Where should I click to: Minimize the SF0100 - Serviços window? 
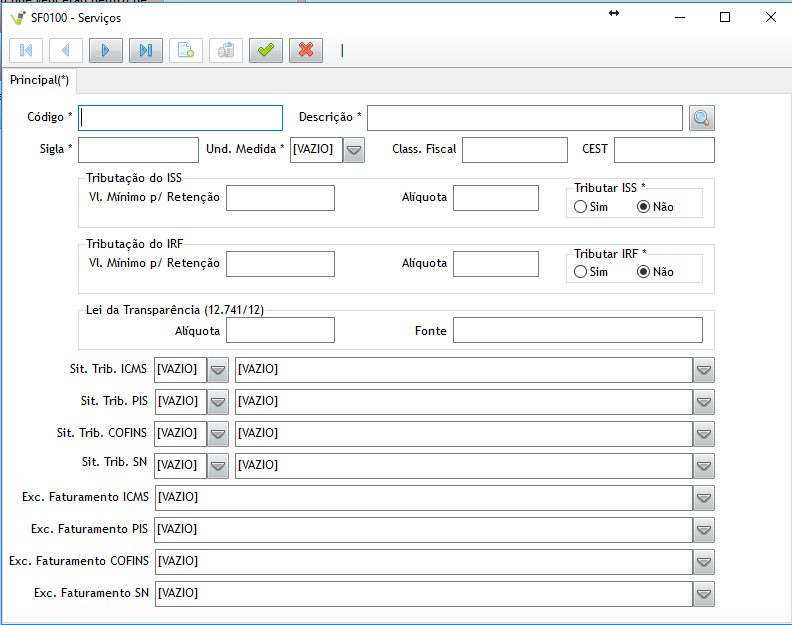(680, 18)
